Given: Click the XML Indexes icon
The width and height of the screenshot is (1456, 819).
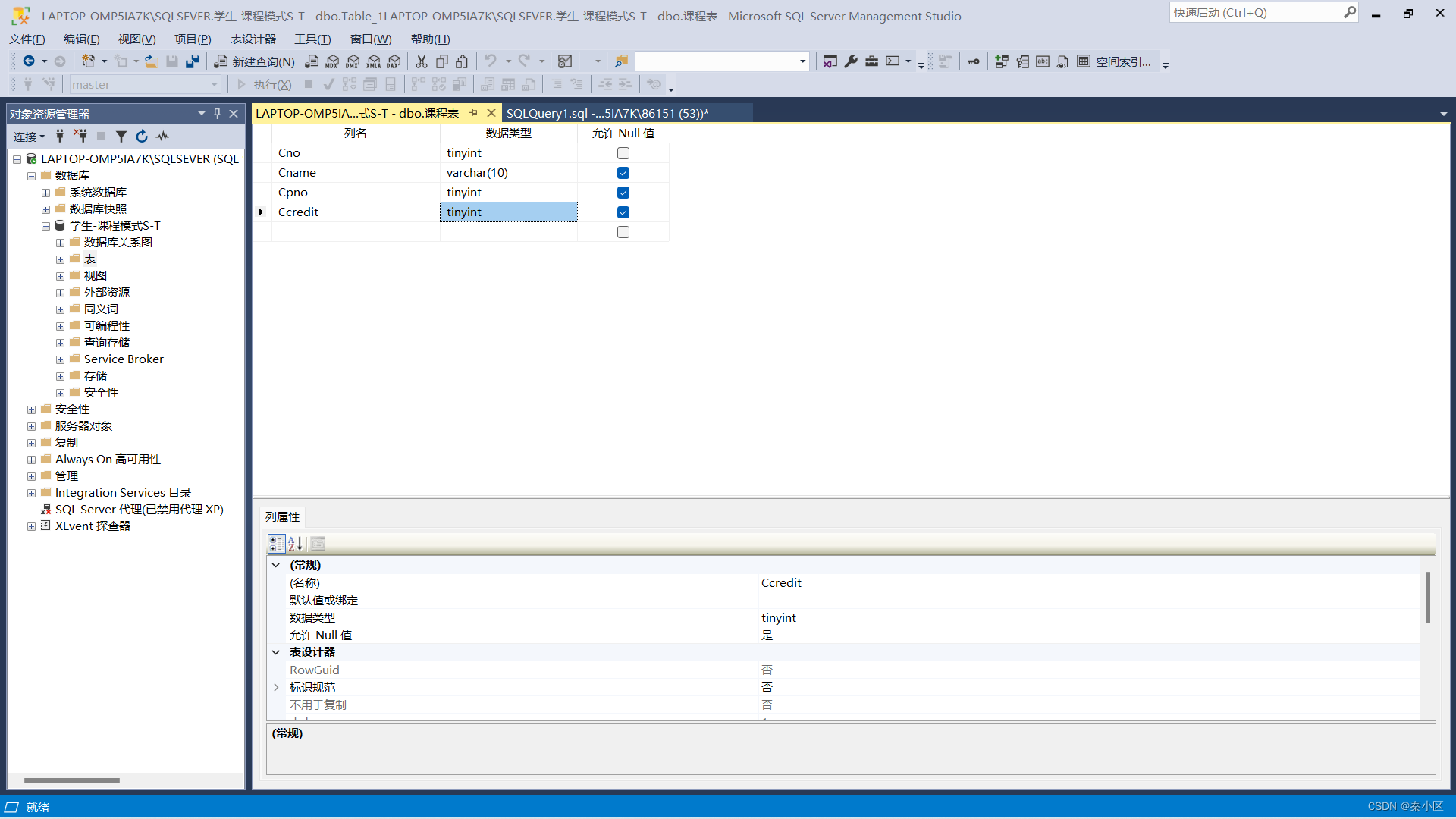Looking at the screenshot, I should (x=1063, y=61).
